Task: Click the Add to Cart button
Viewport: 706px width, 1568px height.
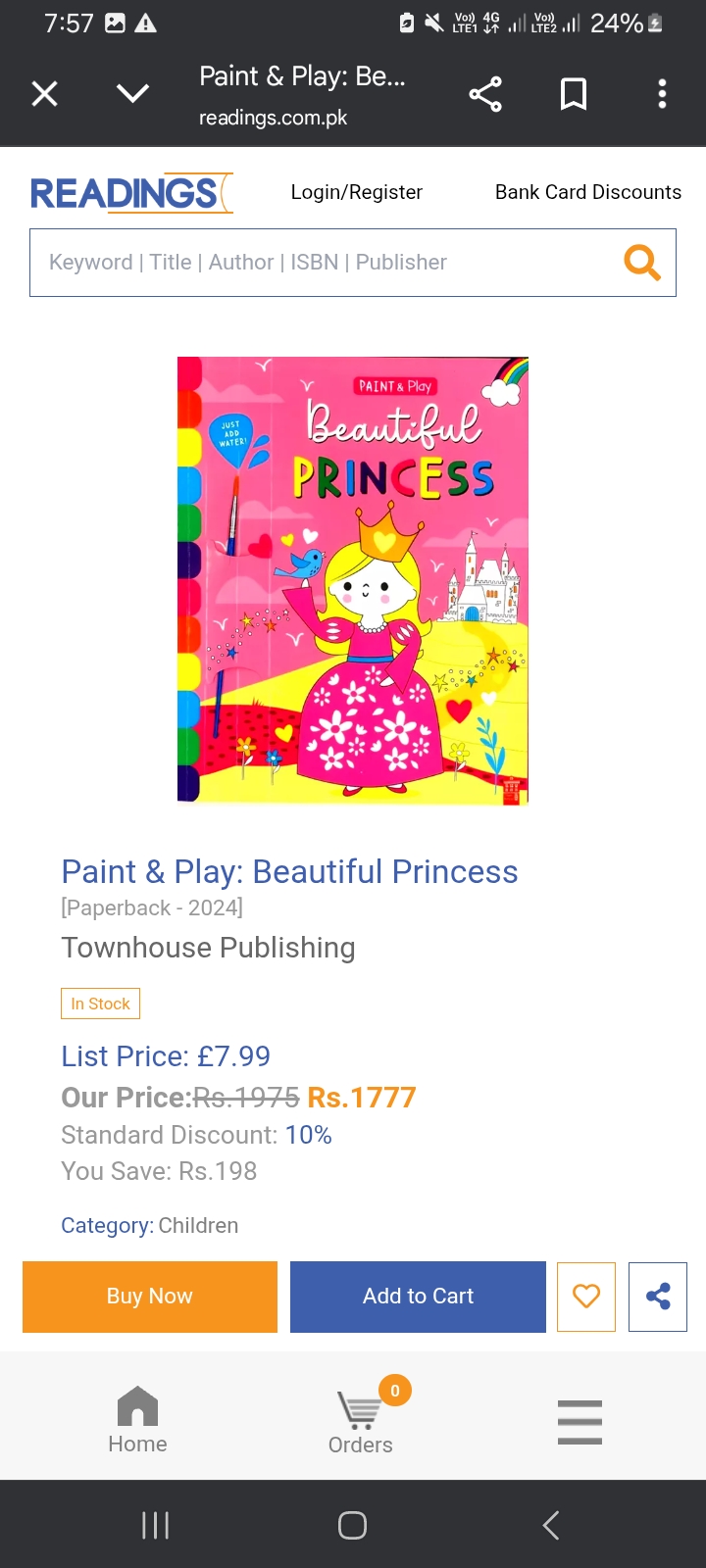Action: (418, 1297)
